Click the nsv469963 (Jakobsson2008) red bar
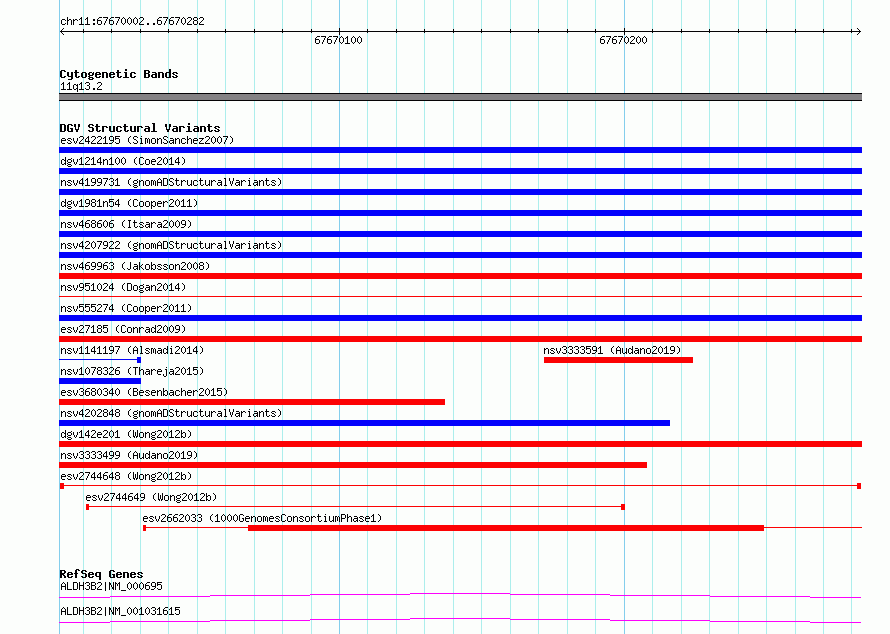The image size is (890, 634). (460, 276)
